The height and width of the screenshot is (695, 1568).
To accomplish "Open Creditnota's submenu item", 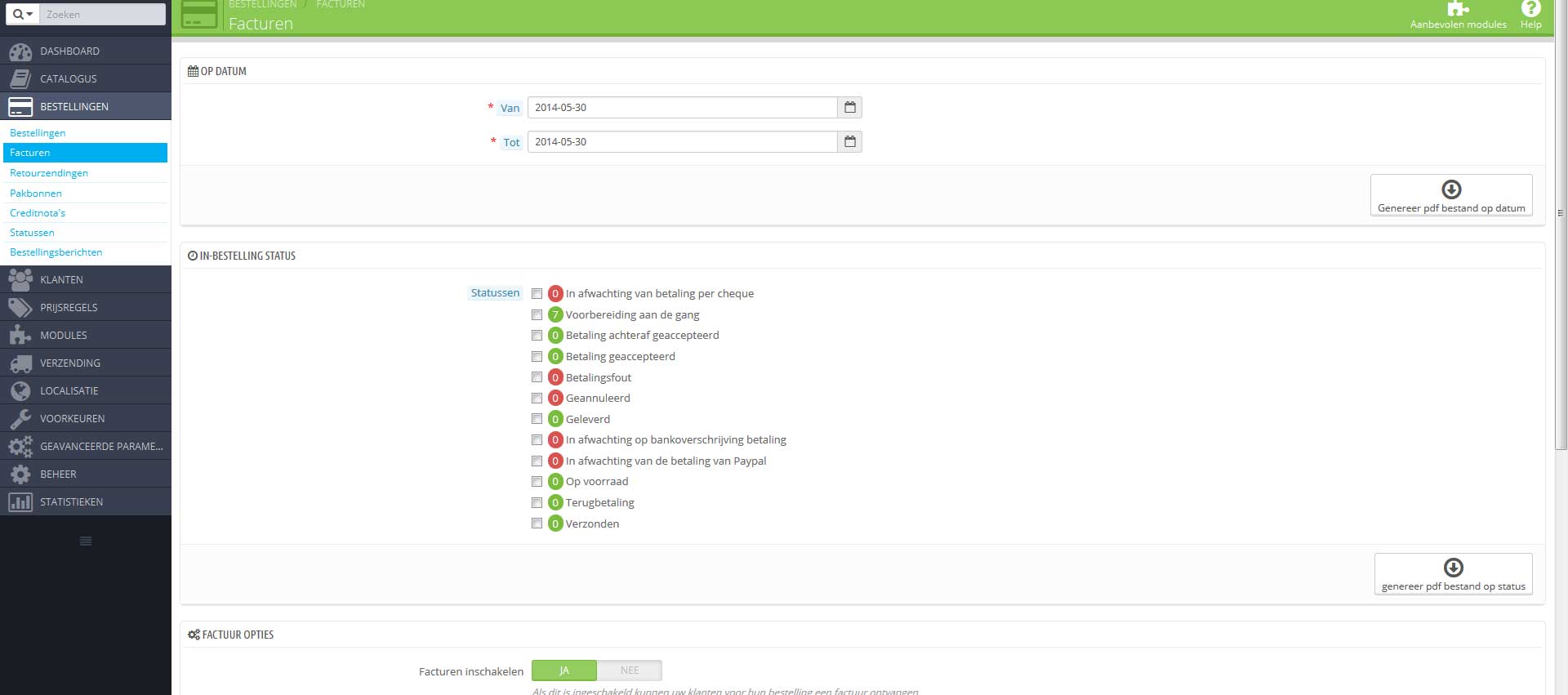I will pyautogui.click(x=38, y=213).
